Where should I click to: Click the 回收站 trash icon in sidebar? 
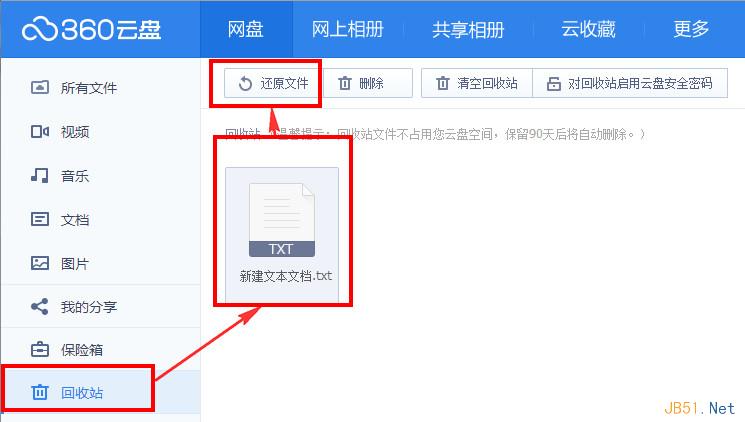coord(40,393)
